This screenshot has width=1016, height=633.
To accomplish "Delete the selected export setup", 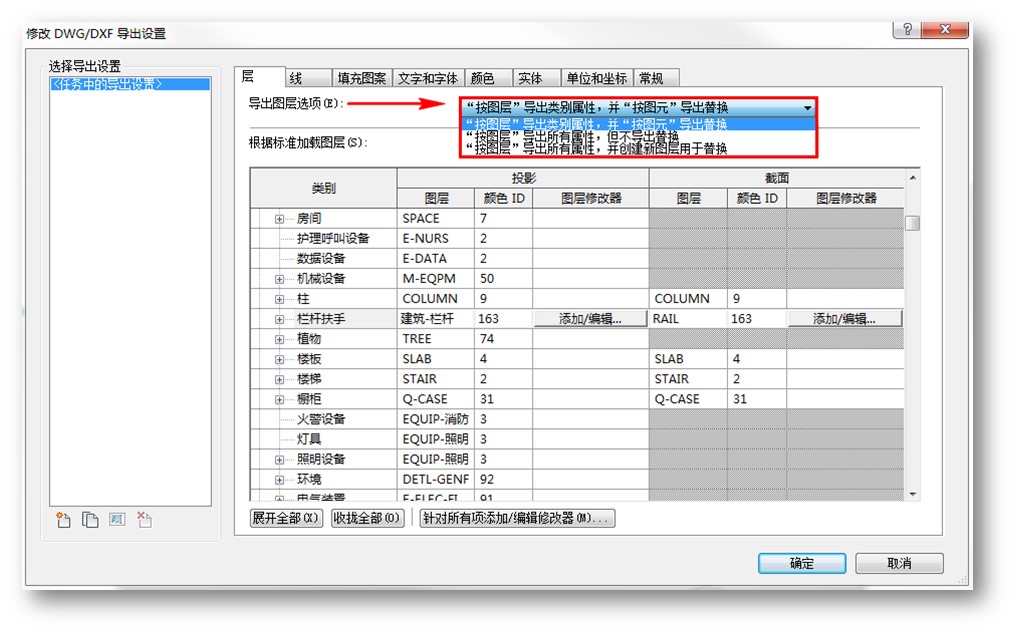I will [144, 520].
